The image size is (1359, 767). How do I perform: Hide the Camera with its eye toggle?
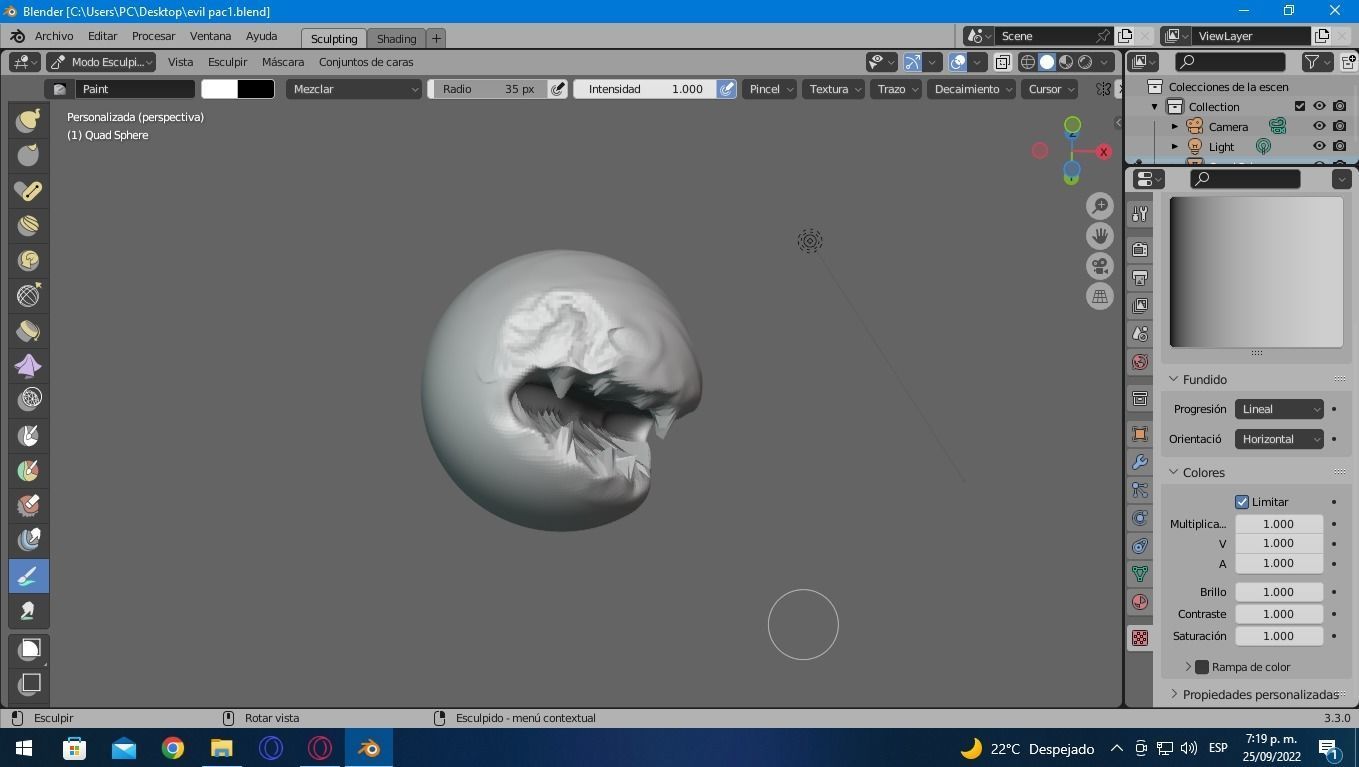coord(1319,126)
